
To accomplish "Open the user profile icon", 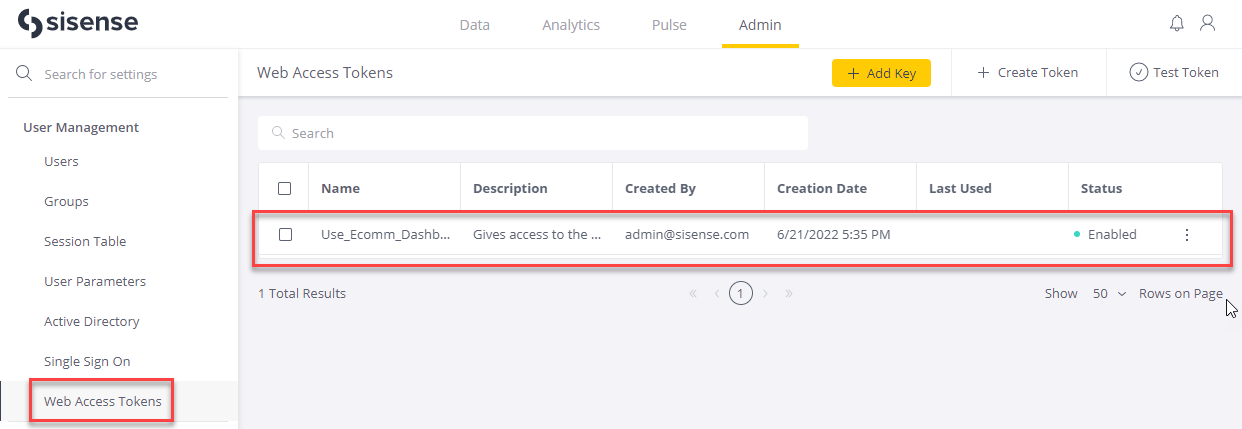I will (x=1208, y=23).
